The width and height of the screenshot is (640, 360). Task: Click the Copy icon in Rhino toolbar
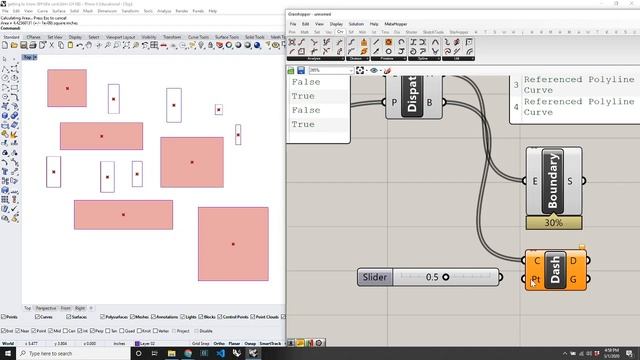click(61, 45)
